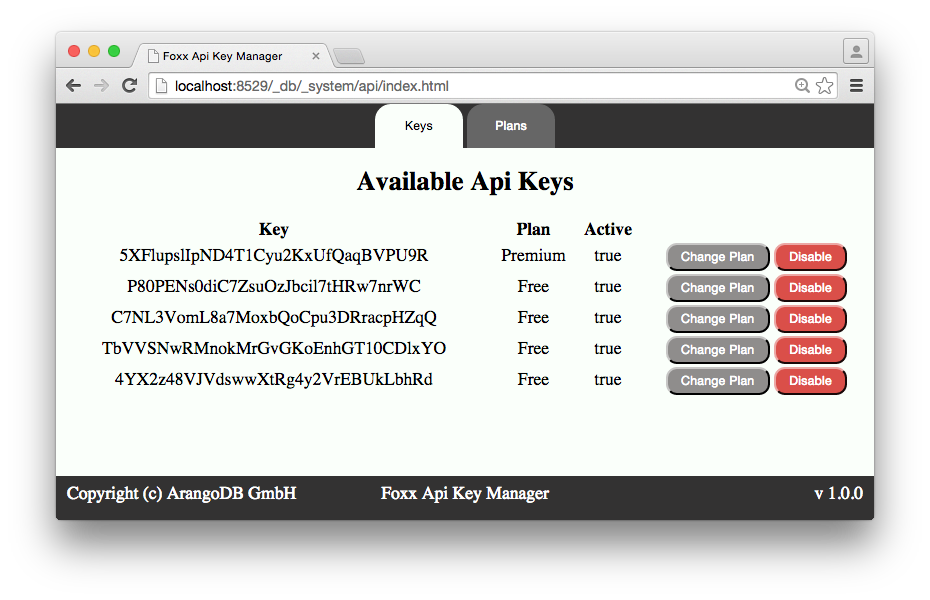The height and width of the screenshot is (600, 930).
Task: Reload the page with refresh icon
Action: [129, 86]
